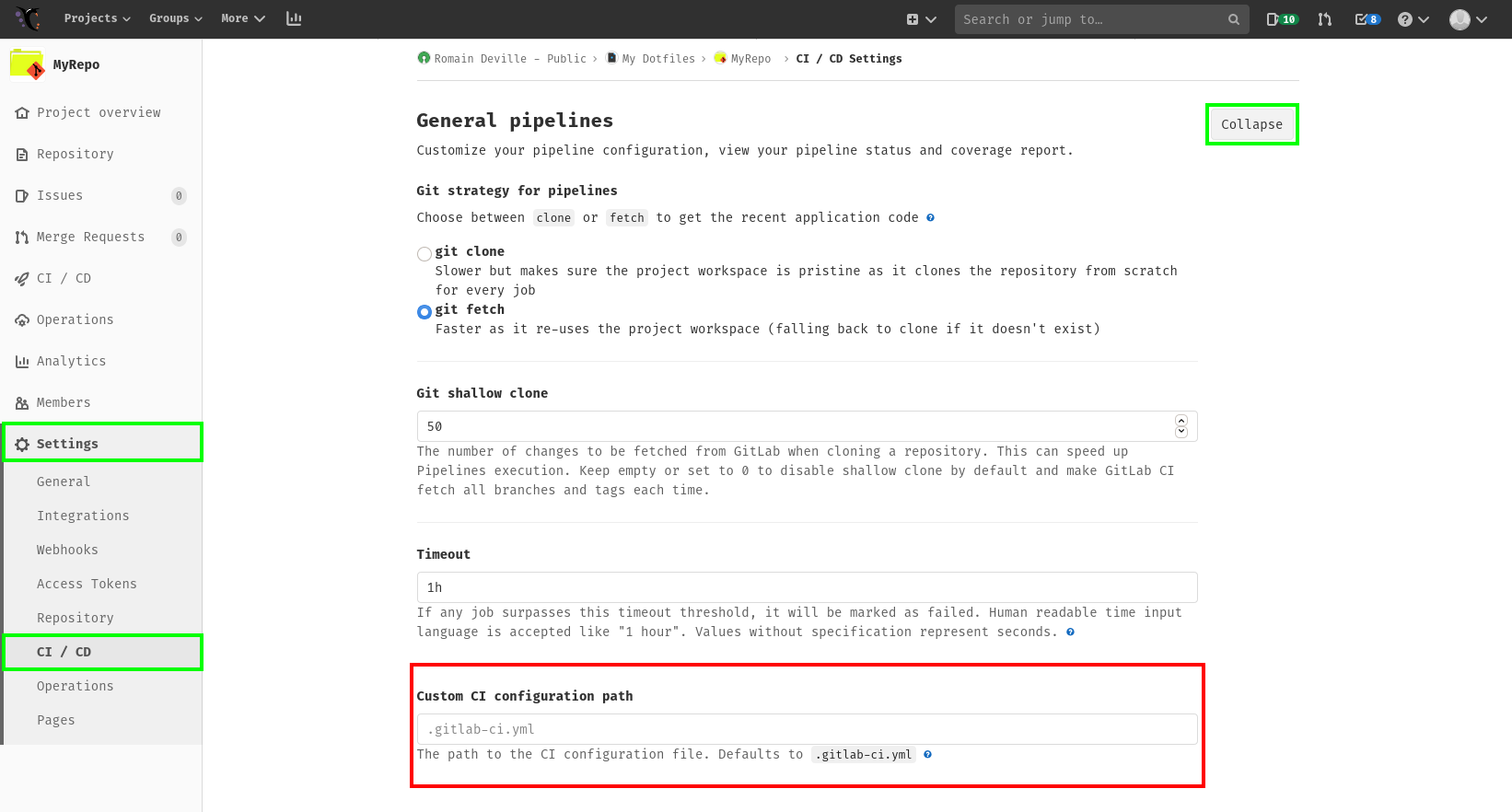The height and width of the screenshot is (812, 1512).
Task: Open Merge Requests in sidebar
Action: coord(90,238)
